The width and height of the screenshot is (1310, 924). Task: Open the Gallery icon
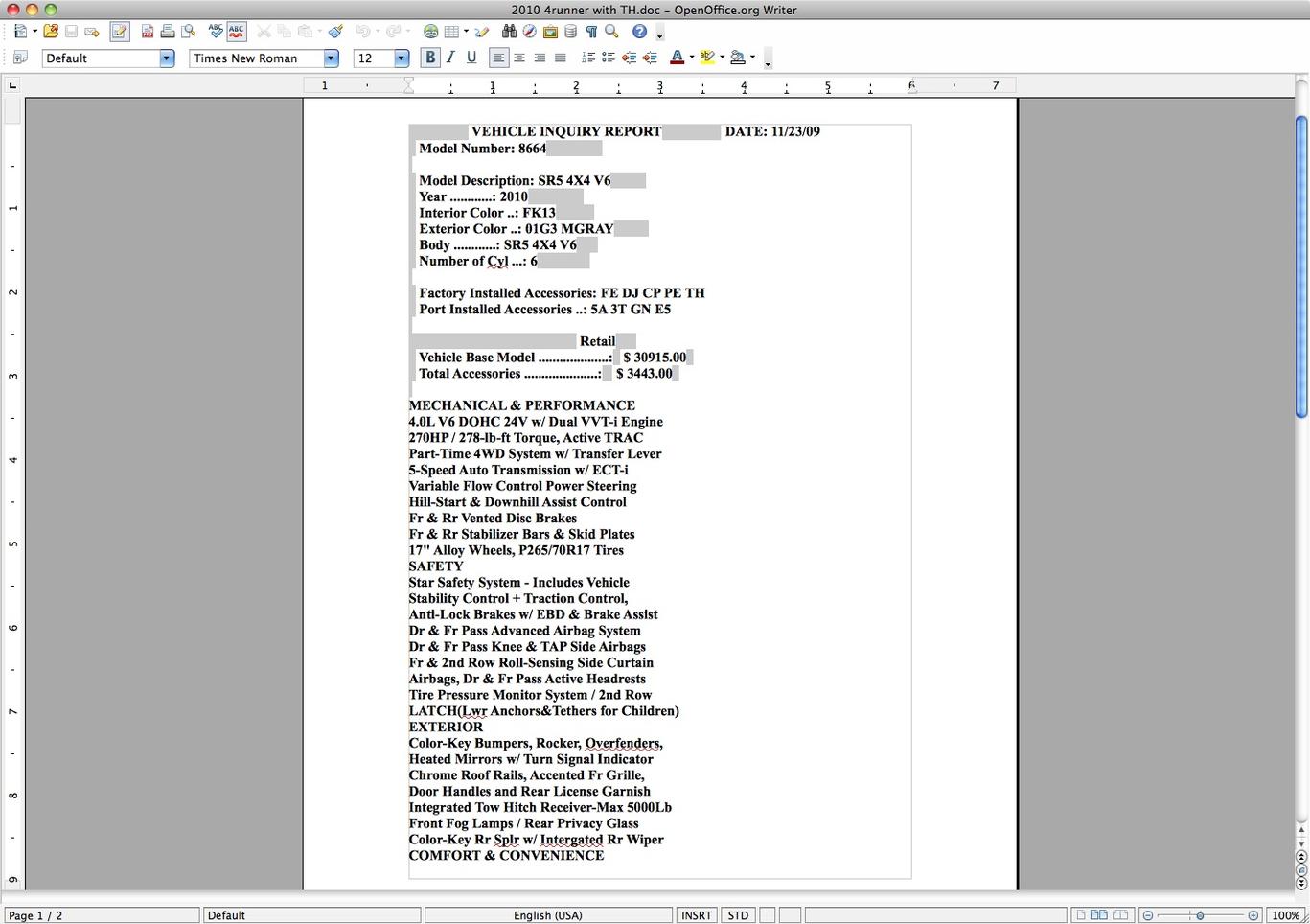(x=550, y=32)
